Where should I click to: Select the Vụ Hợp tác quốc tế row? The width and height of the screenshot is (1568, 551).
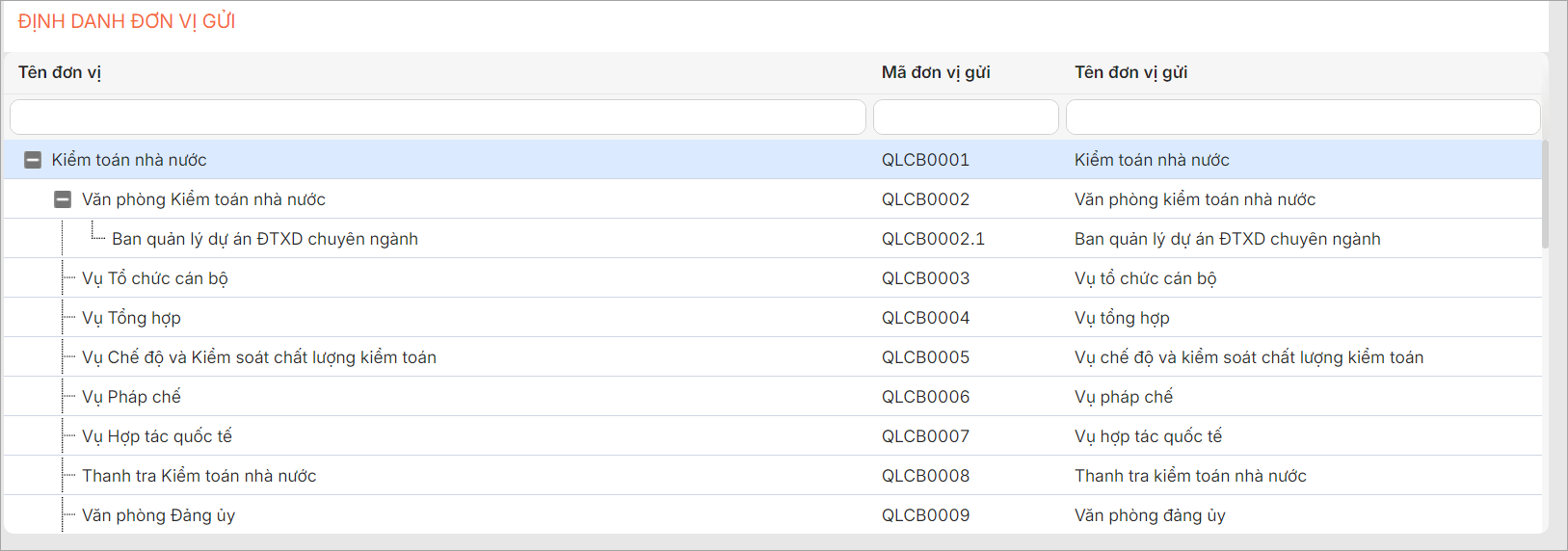click(x=157, y=436)
